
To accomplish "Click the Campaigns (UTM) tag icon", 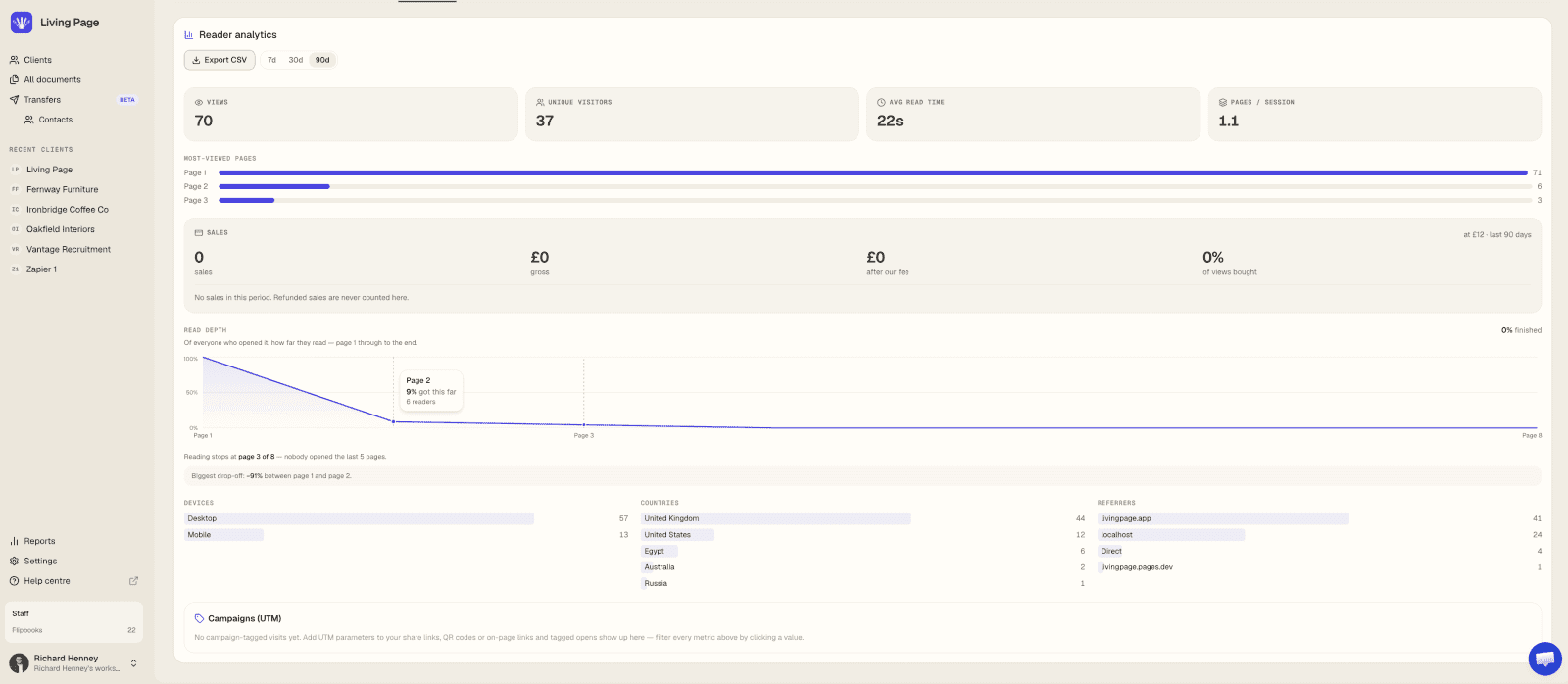I will click(x=199, y=619).
